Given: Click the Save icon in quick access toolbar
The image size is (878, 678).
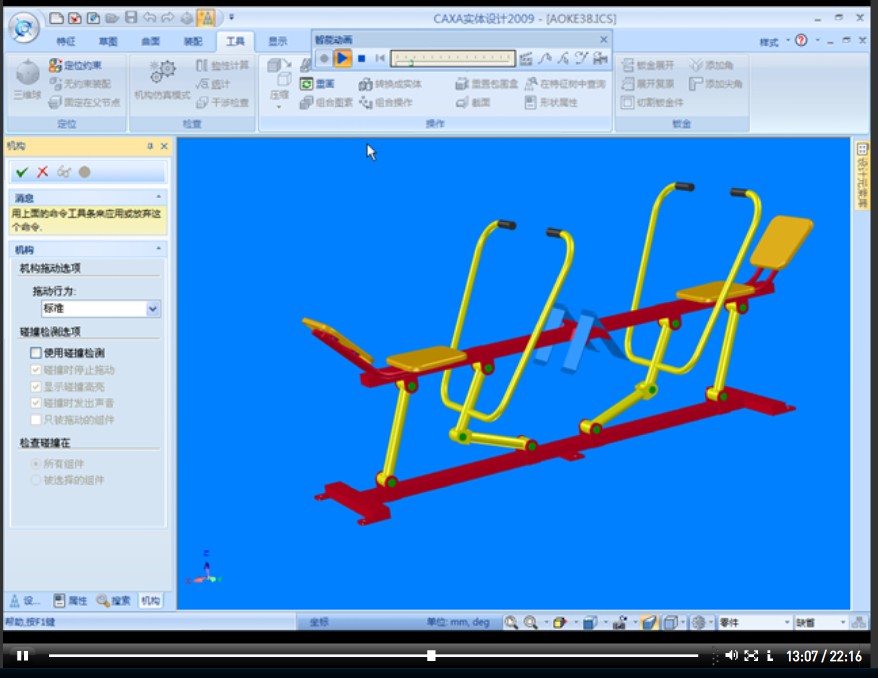Looking at the screenshot, I should tap(131, 17).
